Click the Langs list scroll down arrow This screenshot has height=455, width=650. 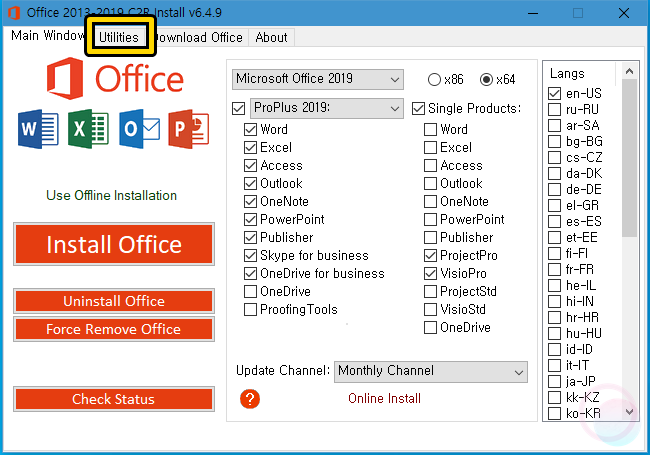tap(629, 412)
